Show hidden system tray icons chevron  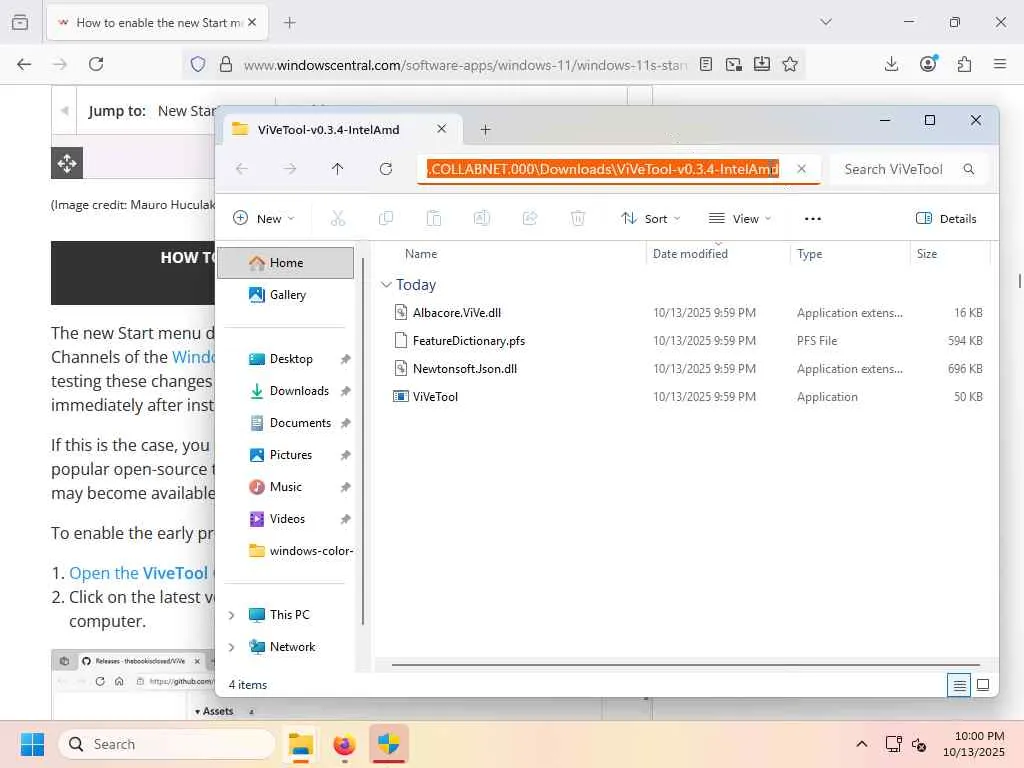pyautogui.click(x=862, y=744)
